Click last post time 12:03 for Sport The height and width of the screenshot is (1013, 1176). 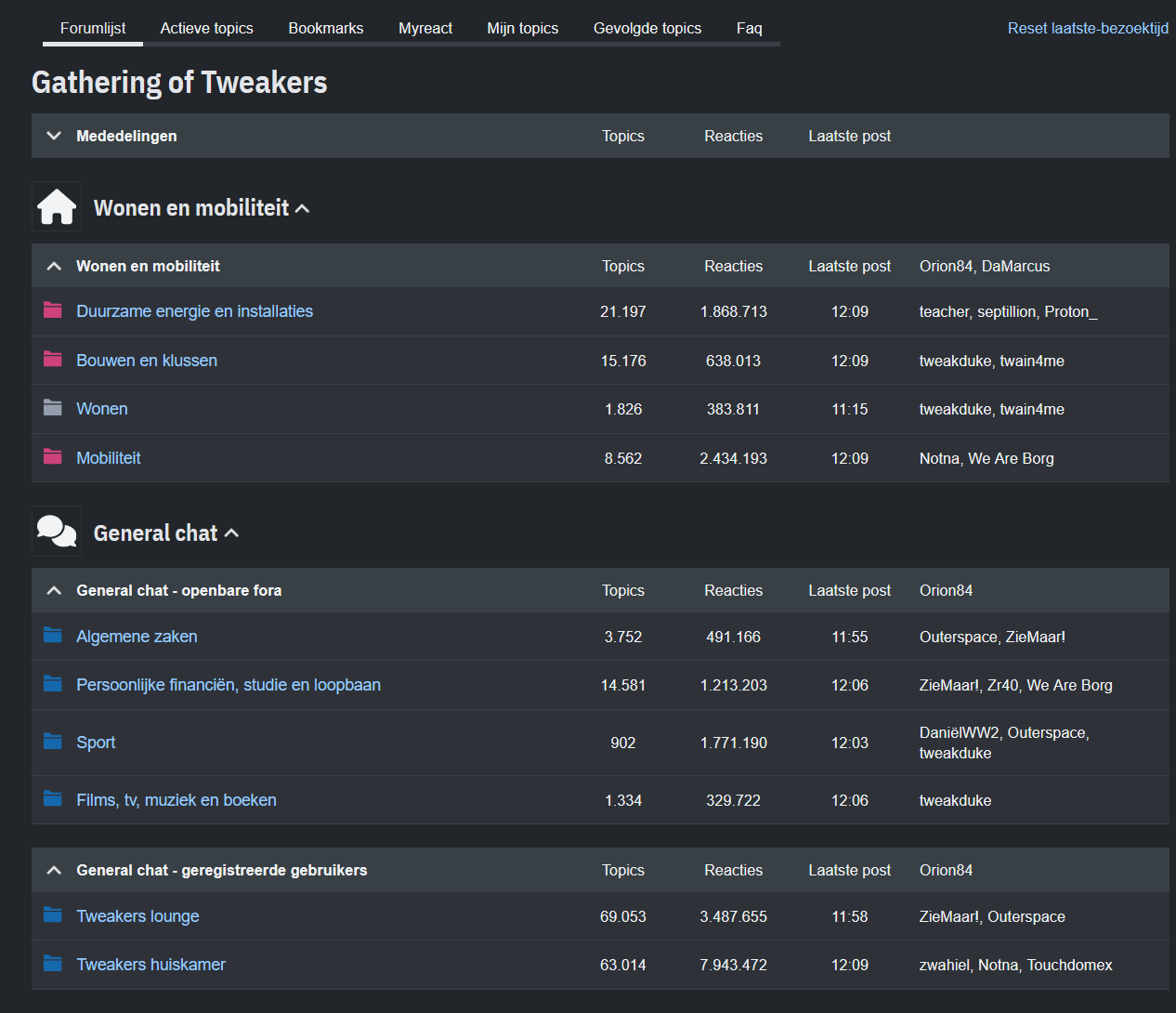coord(849,743)
